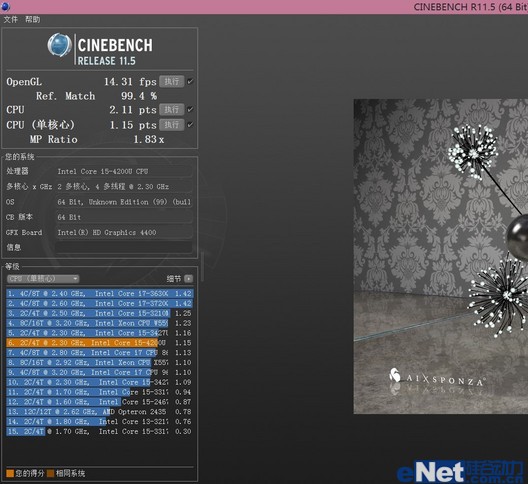
Task: Toggle the CPU (单核心) test checkbox
Action: [x=190, y=125]
